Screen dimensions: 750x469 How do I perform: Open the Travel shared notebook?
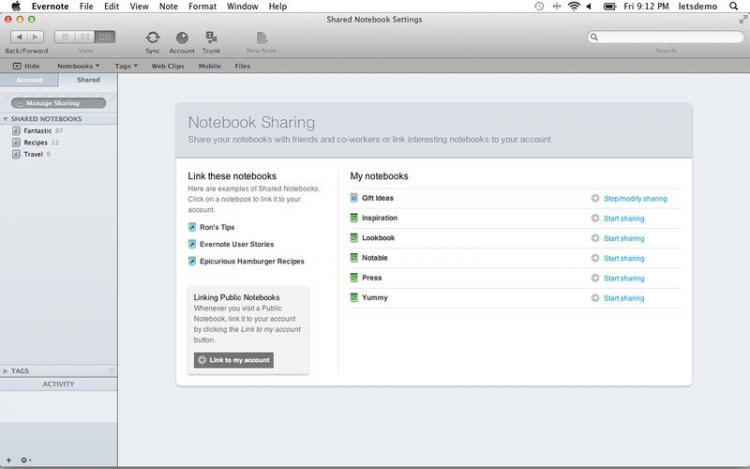point(32,154)
